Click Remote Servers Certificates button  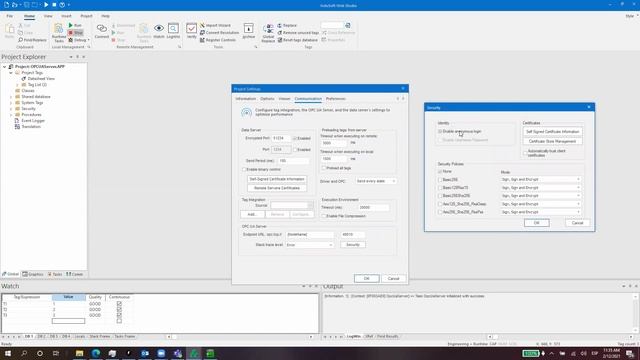[277, 188]
